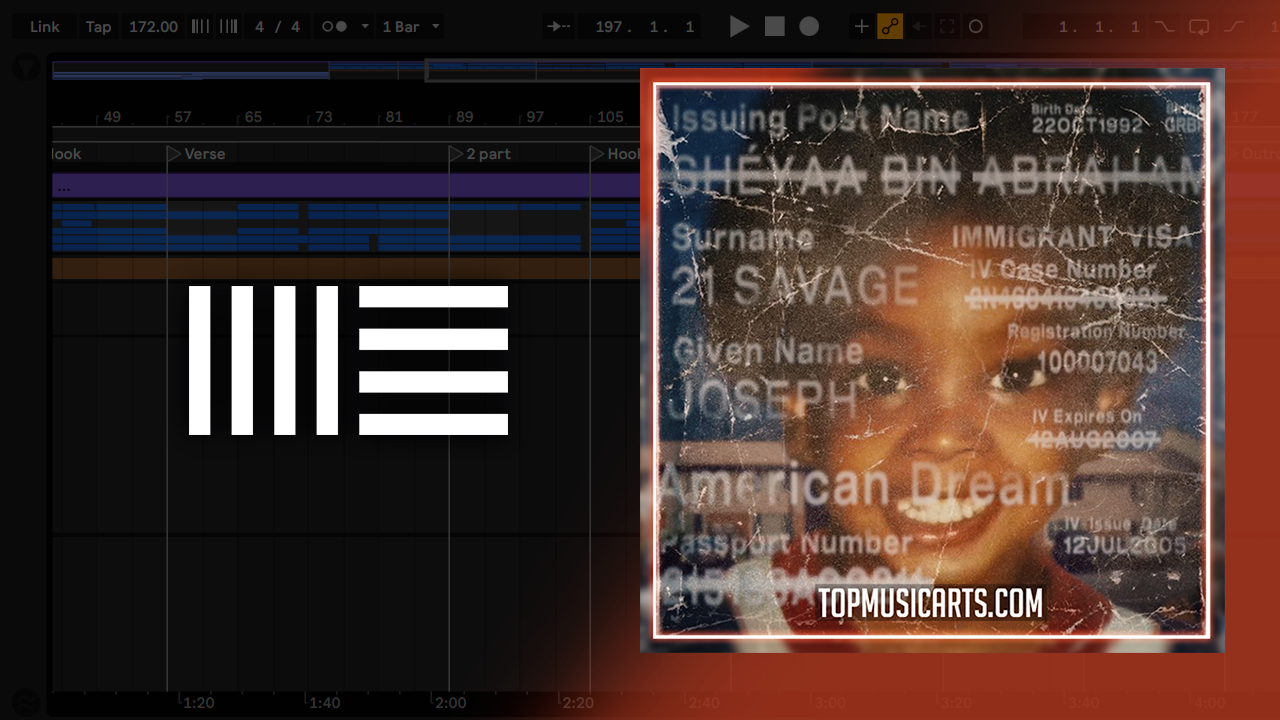The image size is (1280, 720).
Task: Toggle the Metronome button
Action: [x=334, y=27]
